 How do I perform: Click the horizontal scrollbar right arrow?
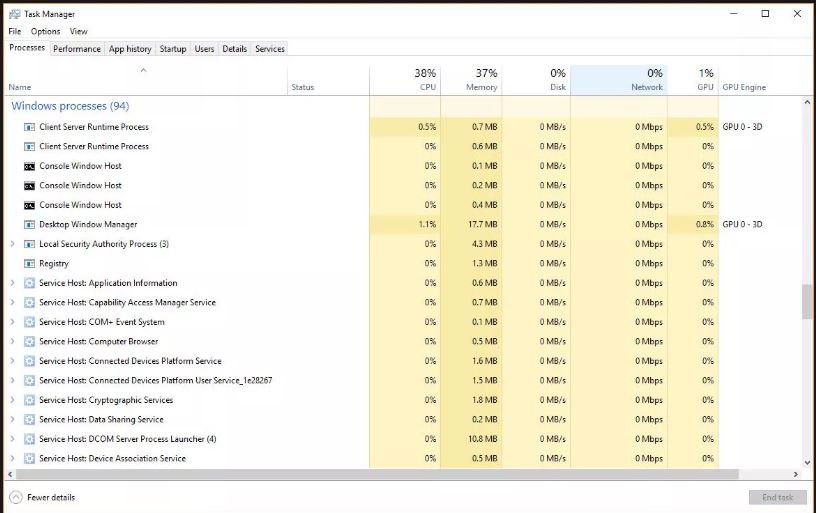[x=796, y=474]
